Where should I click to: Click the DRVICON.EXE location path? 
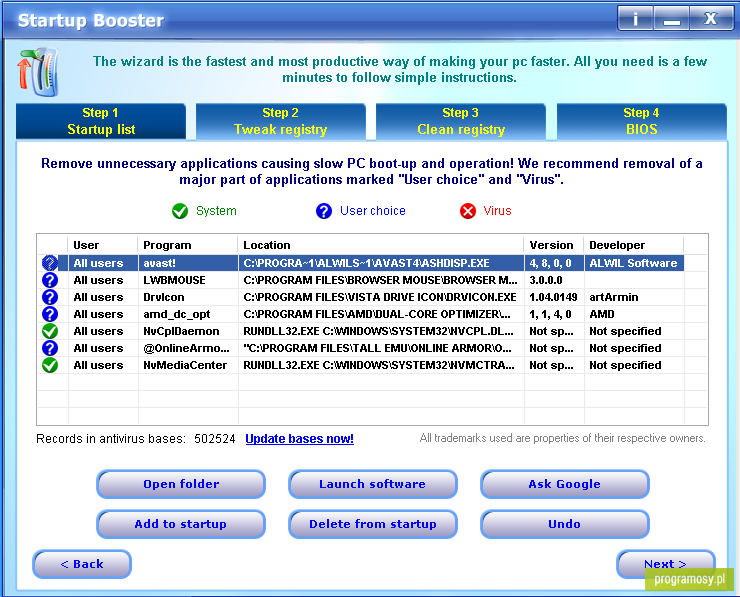click(380, 297)
